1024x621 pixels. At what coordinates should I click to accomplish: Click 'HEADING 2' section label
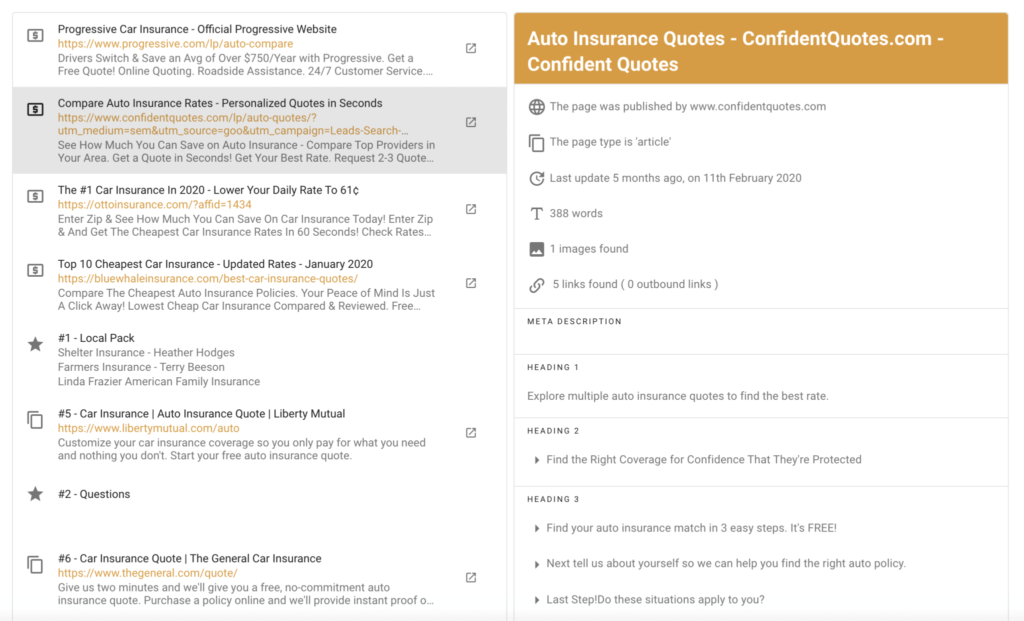pos(553,431)
